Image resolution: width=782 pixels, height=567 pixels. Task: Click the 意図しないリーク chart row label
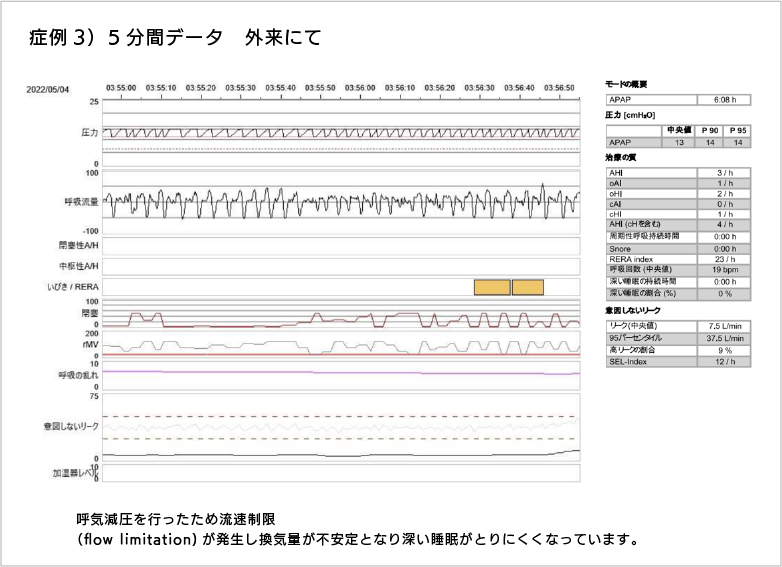click(71, 426)
